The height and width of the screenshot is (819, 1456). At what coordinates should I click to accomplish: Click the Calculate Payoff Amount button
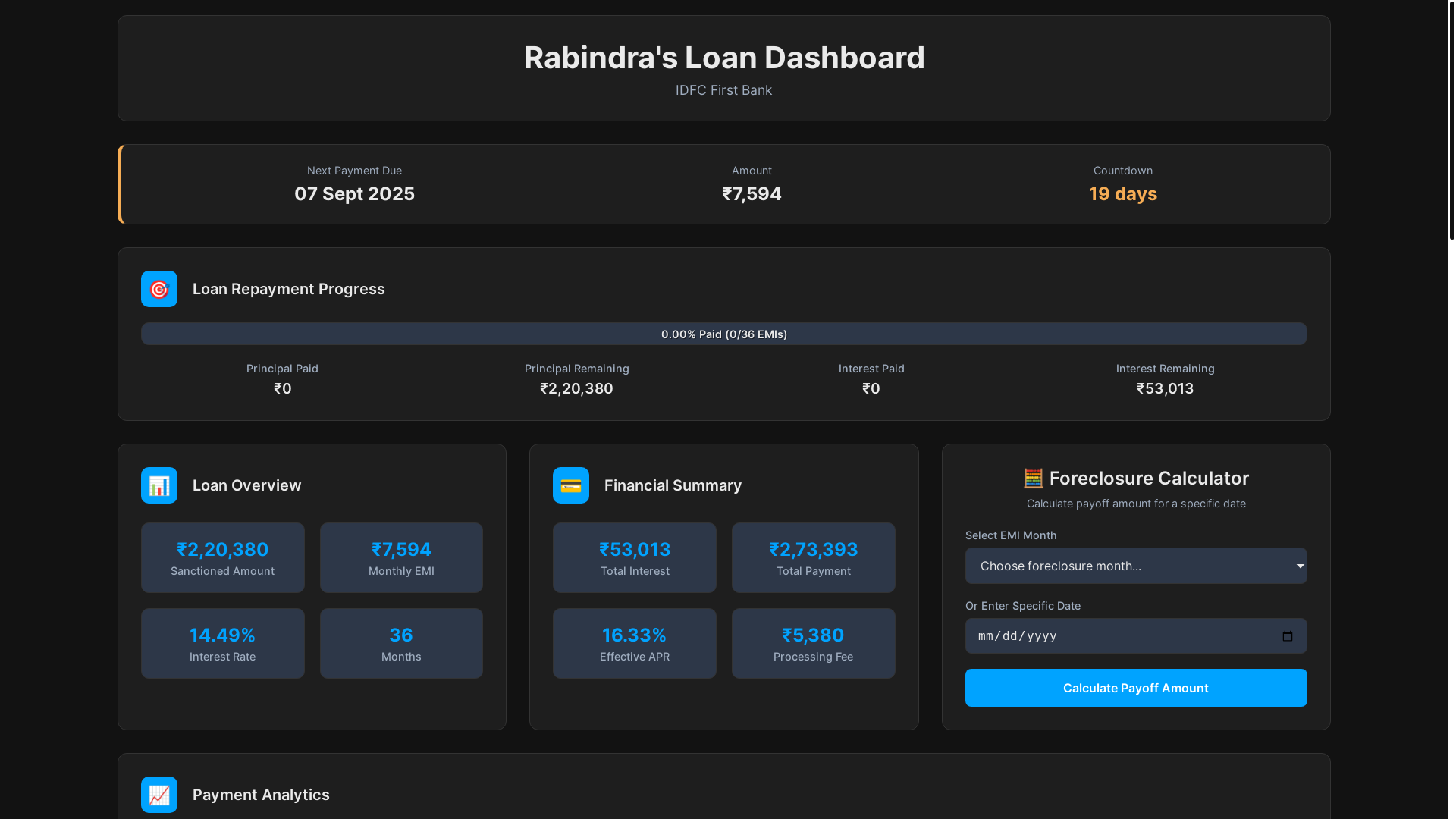[1136, 688]
